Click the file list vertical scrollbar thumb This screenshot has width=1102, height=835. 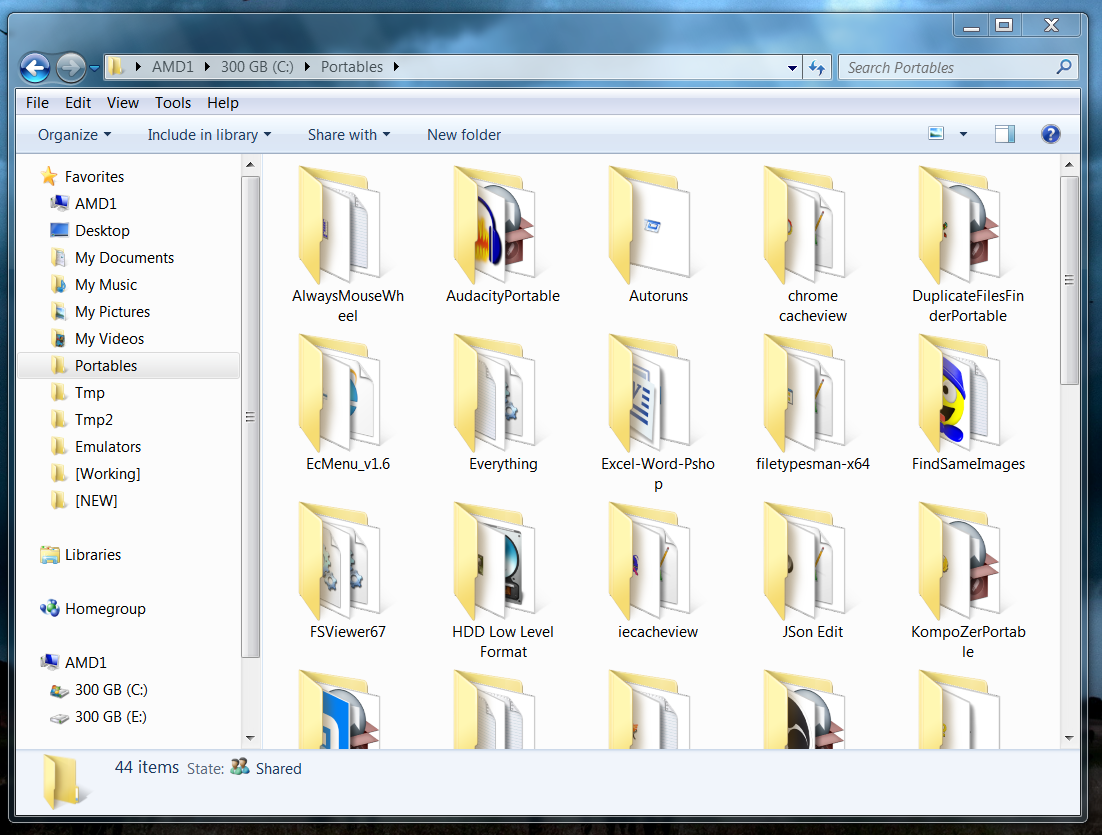click(1069, 280)
